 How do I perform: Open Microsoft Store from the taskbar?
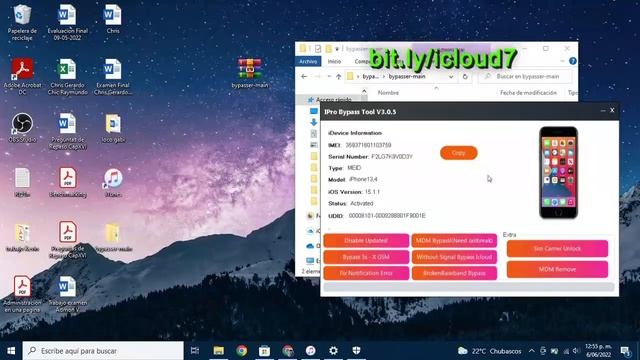[x=264, y=351]
